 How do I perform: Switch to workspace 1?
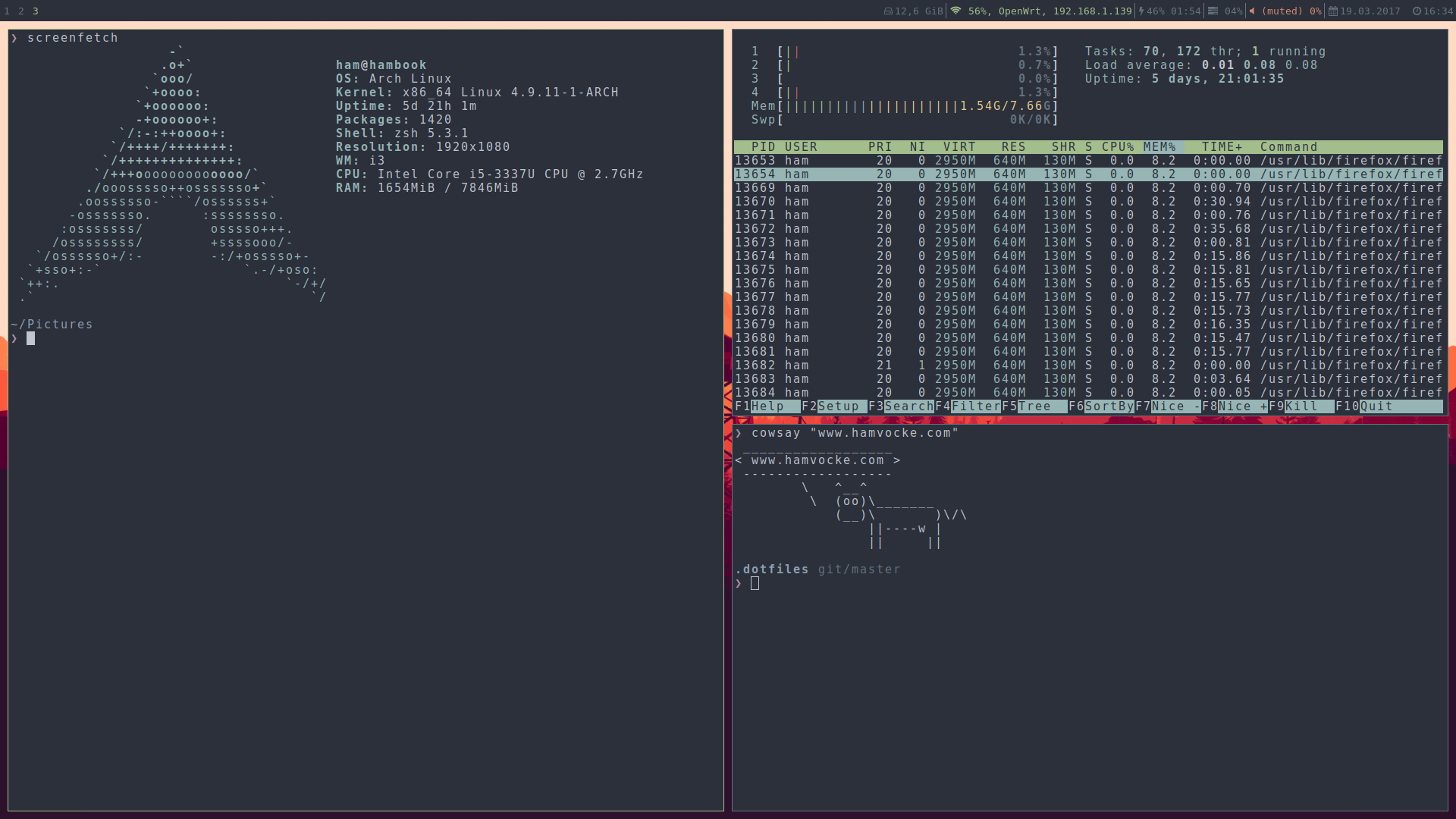7,11
